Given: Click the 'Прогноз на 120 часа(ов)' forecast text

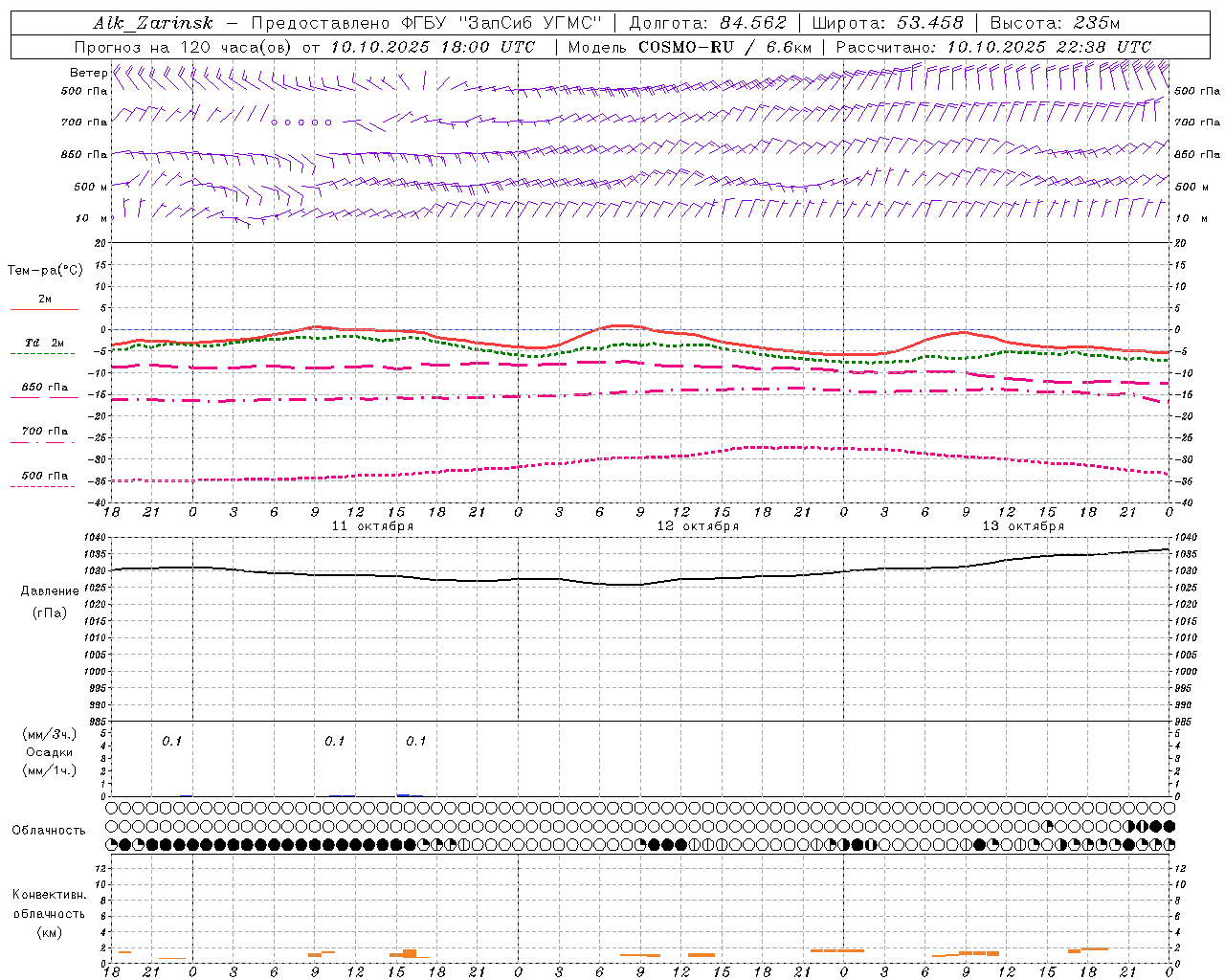Looking at the screenshot, I should tap(185, 47).
